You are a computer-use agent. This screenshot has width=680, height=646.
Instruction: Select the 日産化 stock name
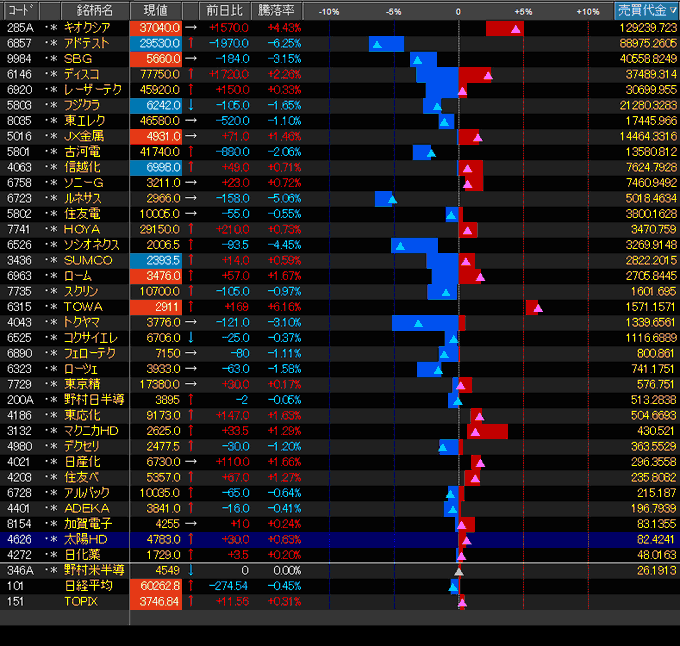click(x=82, y=462)
